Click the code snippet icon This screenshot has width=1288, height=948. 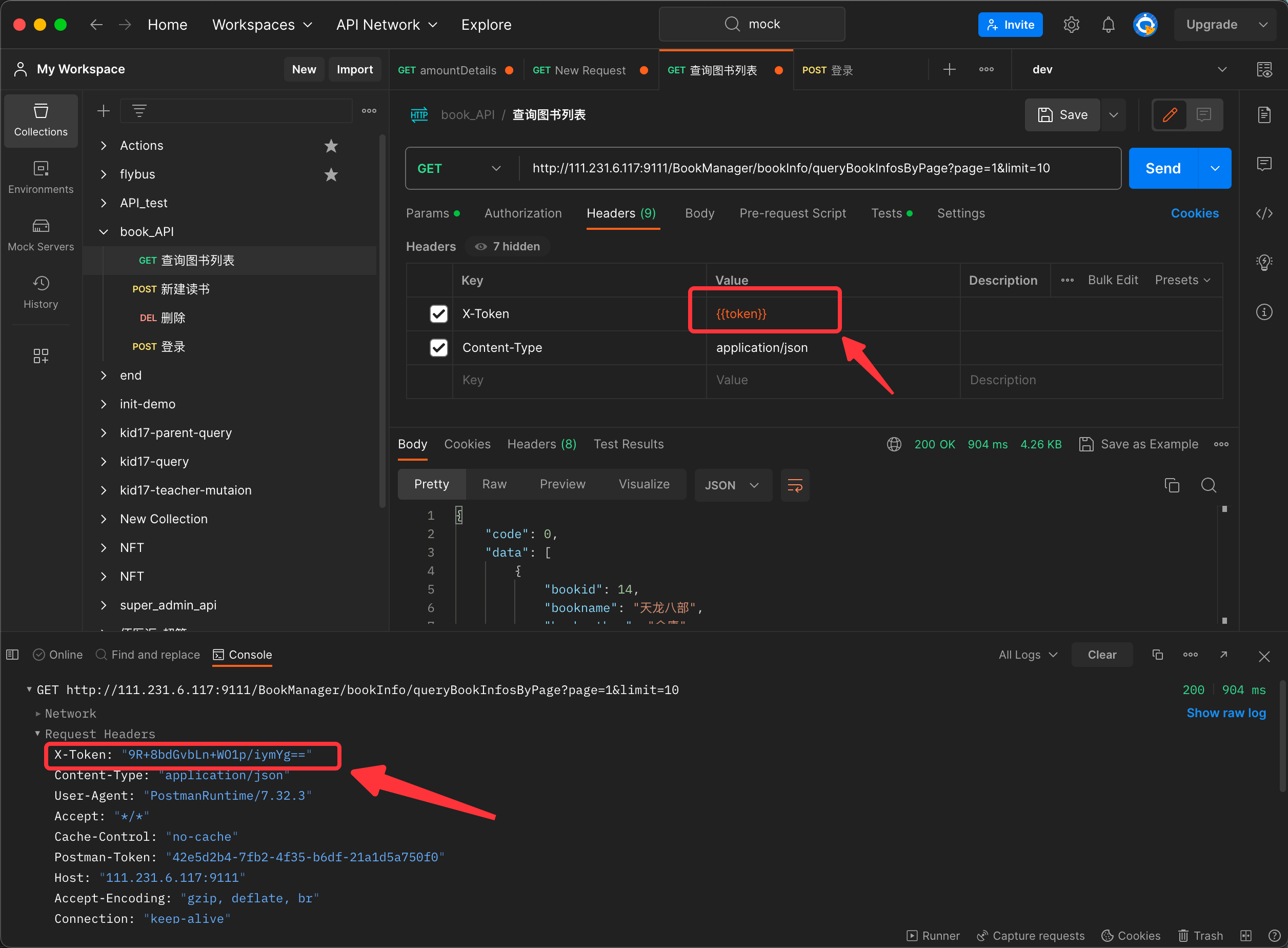pyautogui.click(x=1264, y=213)
